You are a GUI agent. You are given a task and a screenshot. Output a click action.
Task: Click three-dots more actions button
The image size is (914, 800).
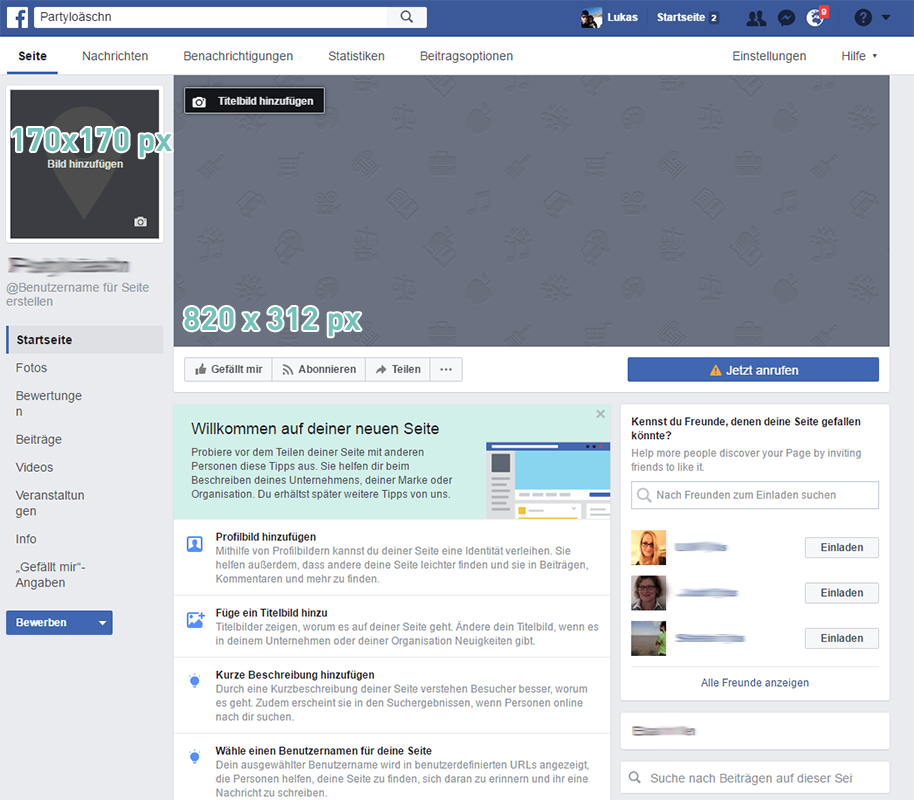pos(446,370)
